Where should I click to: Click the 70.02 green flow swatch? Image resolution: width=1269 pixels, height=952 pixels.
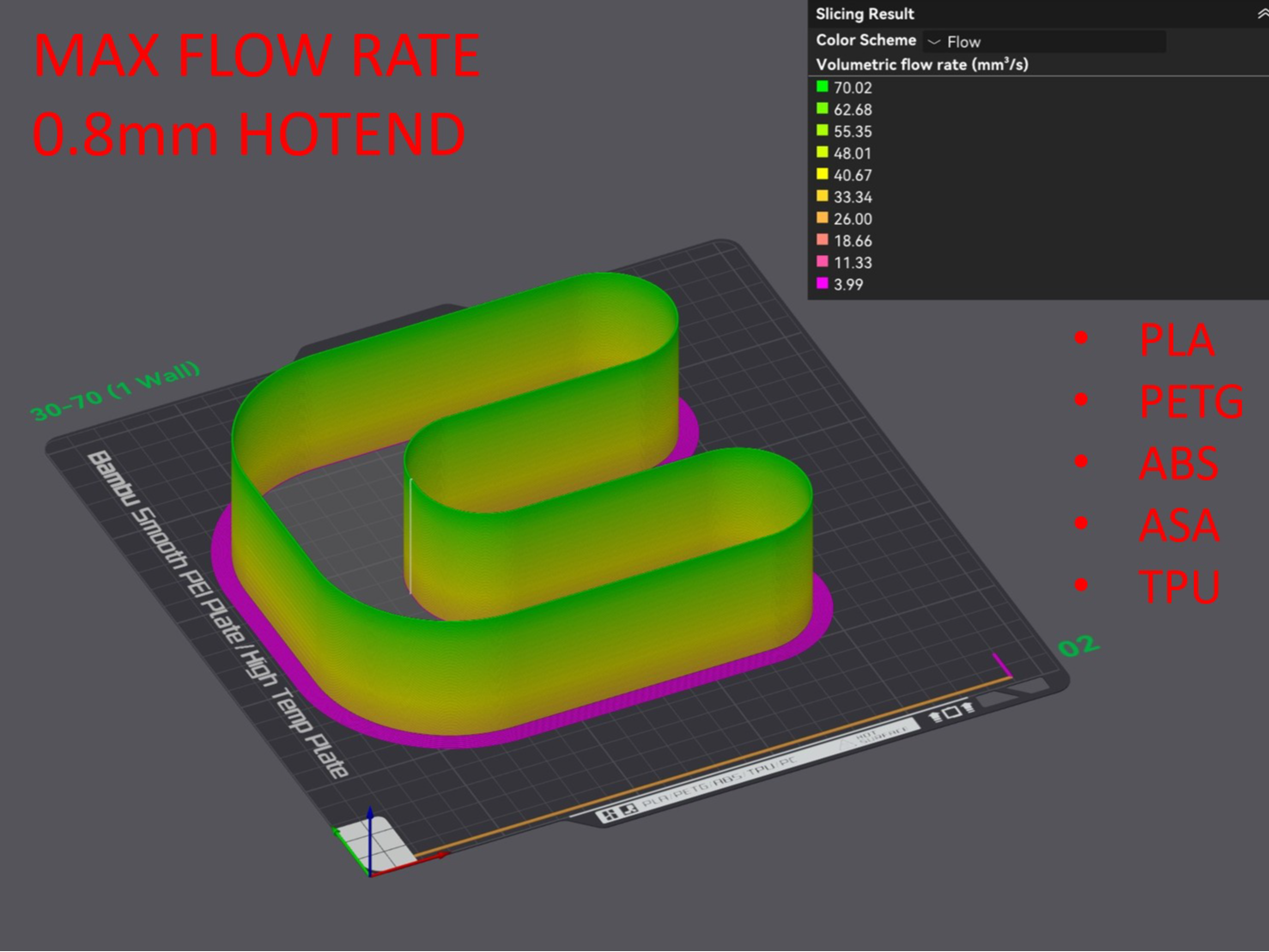[822, 87]
